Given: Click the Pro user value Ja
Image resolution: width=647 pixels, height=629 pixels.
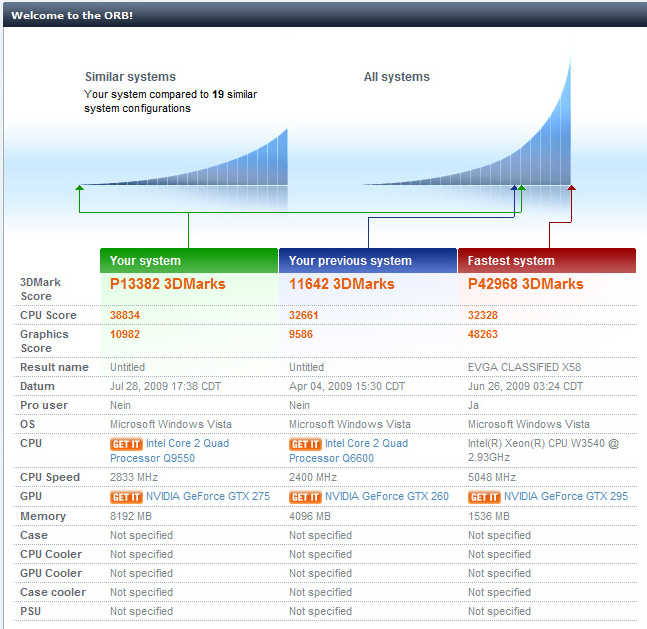Looking at the screenshot, I should (x=473, y=405).
